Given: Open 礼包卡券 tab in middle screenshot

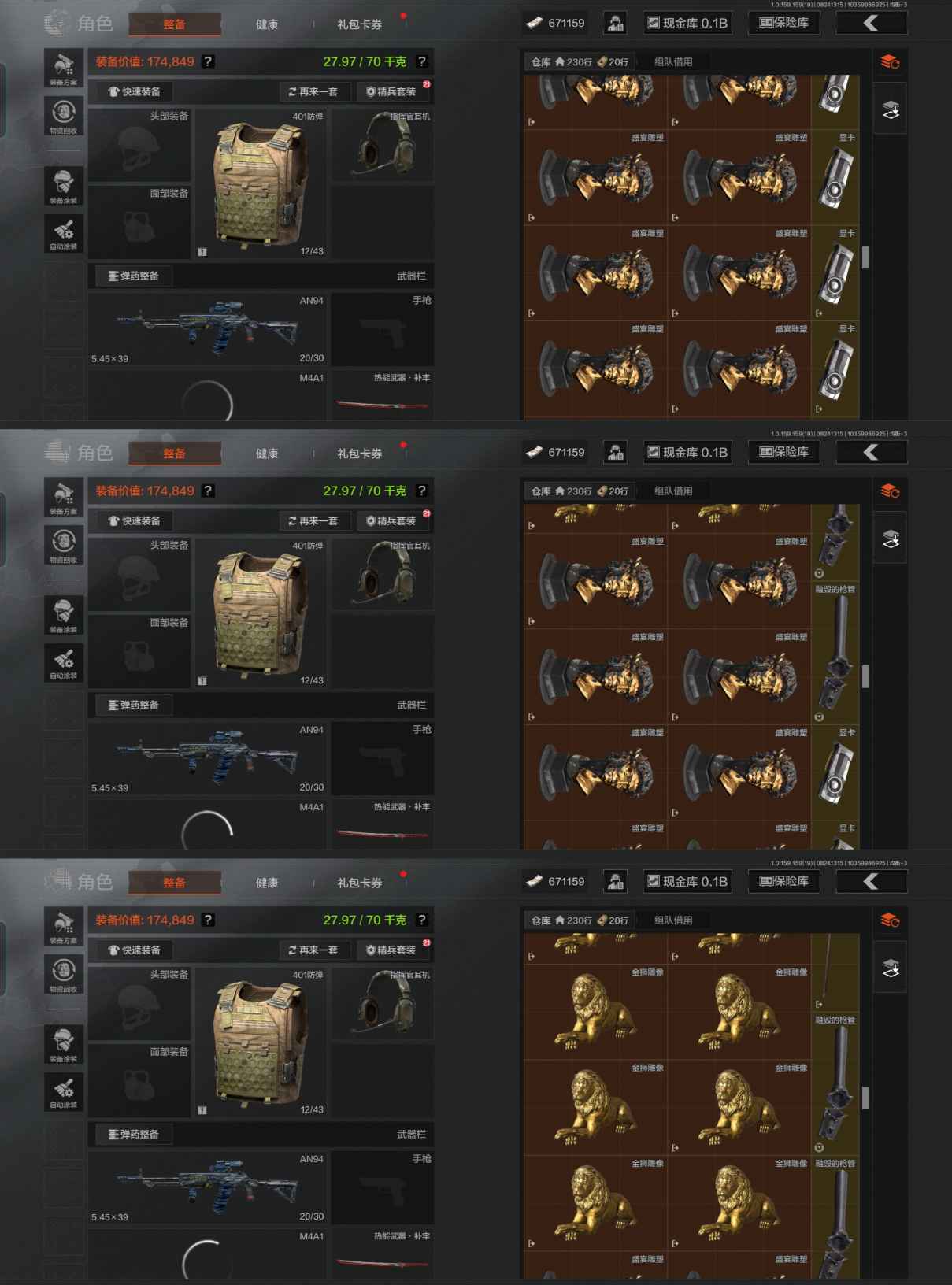Looking at the screenshot, I should click(360, 454).
